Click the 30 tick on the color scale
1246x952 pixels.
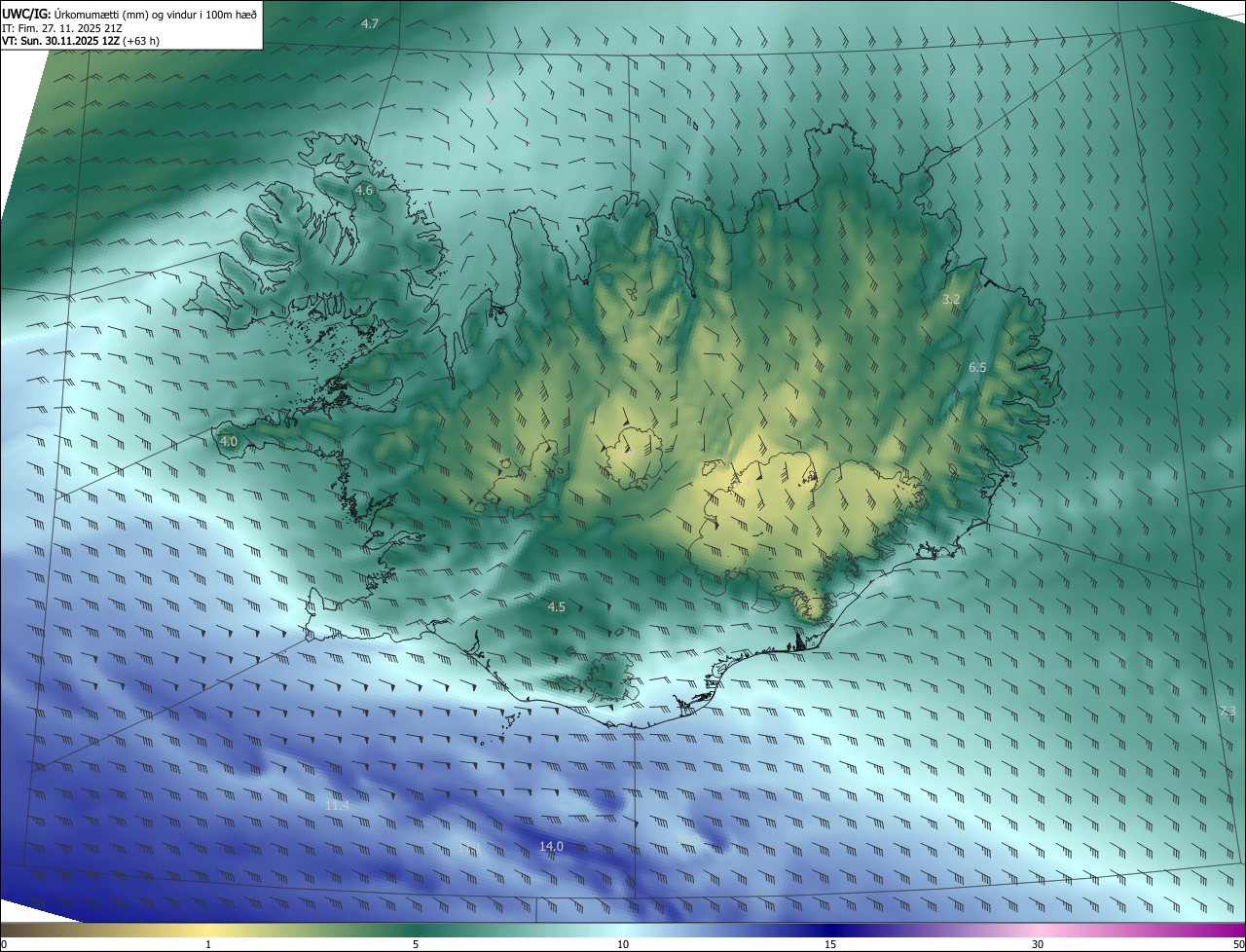click(1038, 944)
